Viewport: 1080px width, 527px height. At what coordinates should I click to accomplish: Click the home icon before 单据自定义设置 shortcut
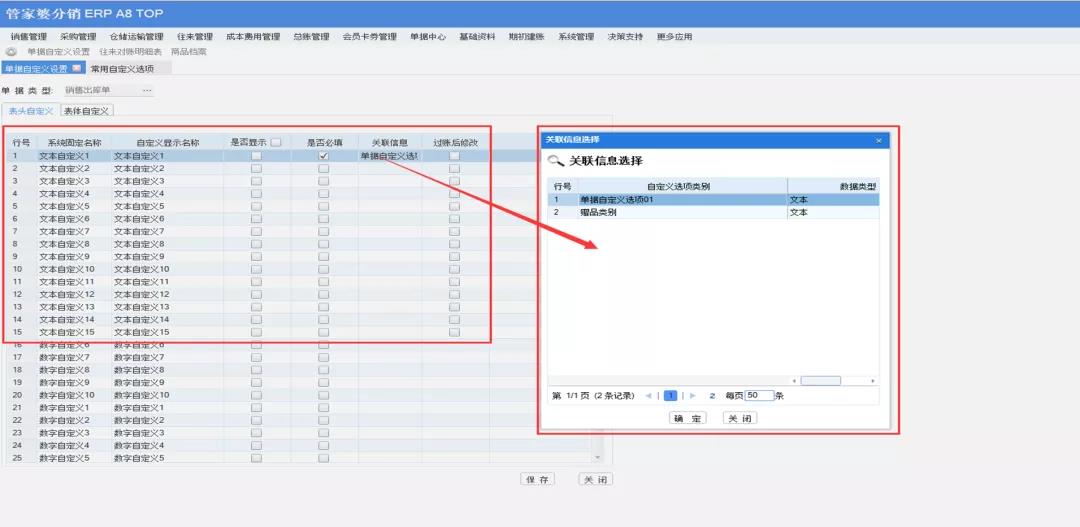[x=12, y=51]
